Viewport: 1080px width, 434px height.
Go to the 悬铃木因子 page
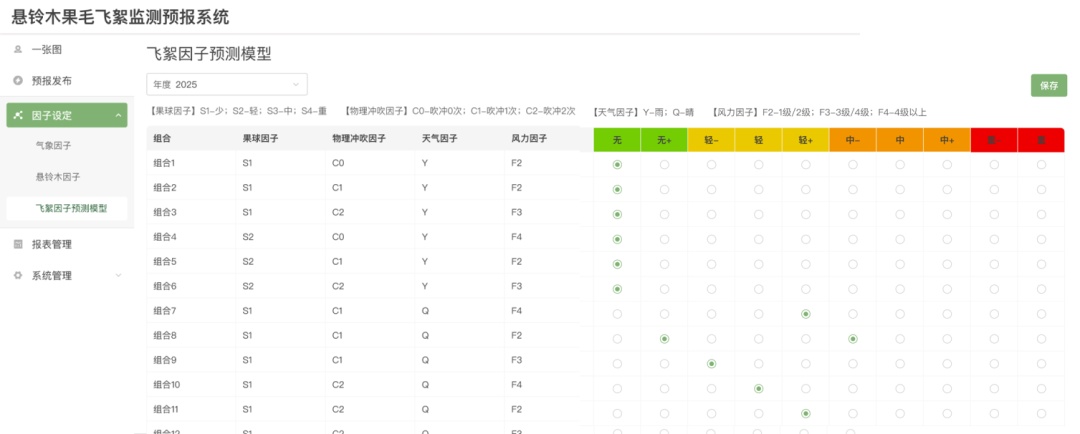point(56,177)
